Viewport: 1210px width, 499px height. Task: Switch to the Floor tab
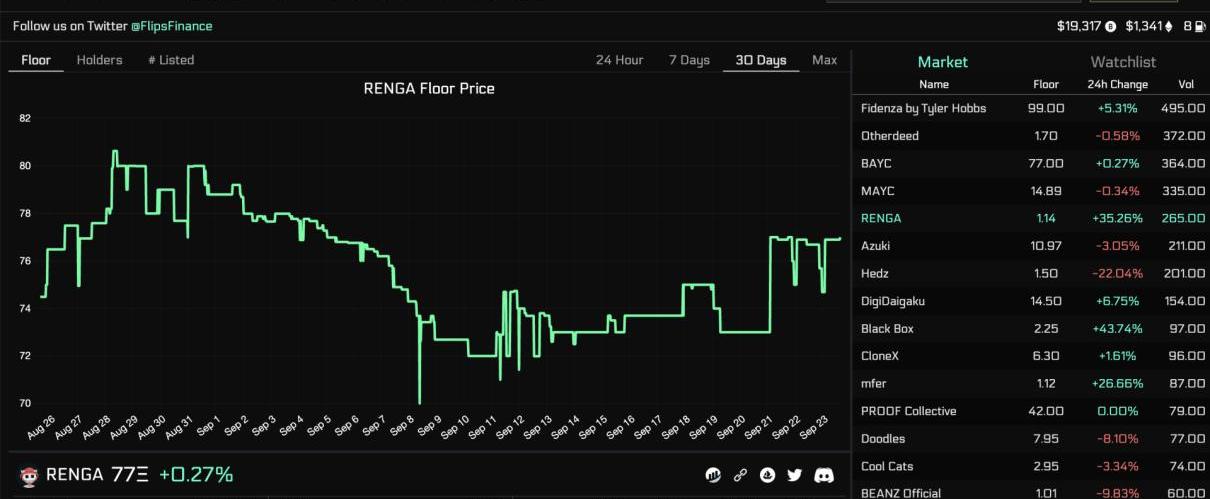[36, 60]
